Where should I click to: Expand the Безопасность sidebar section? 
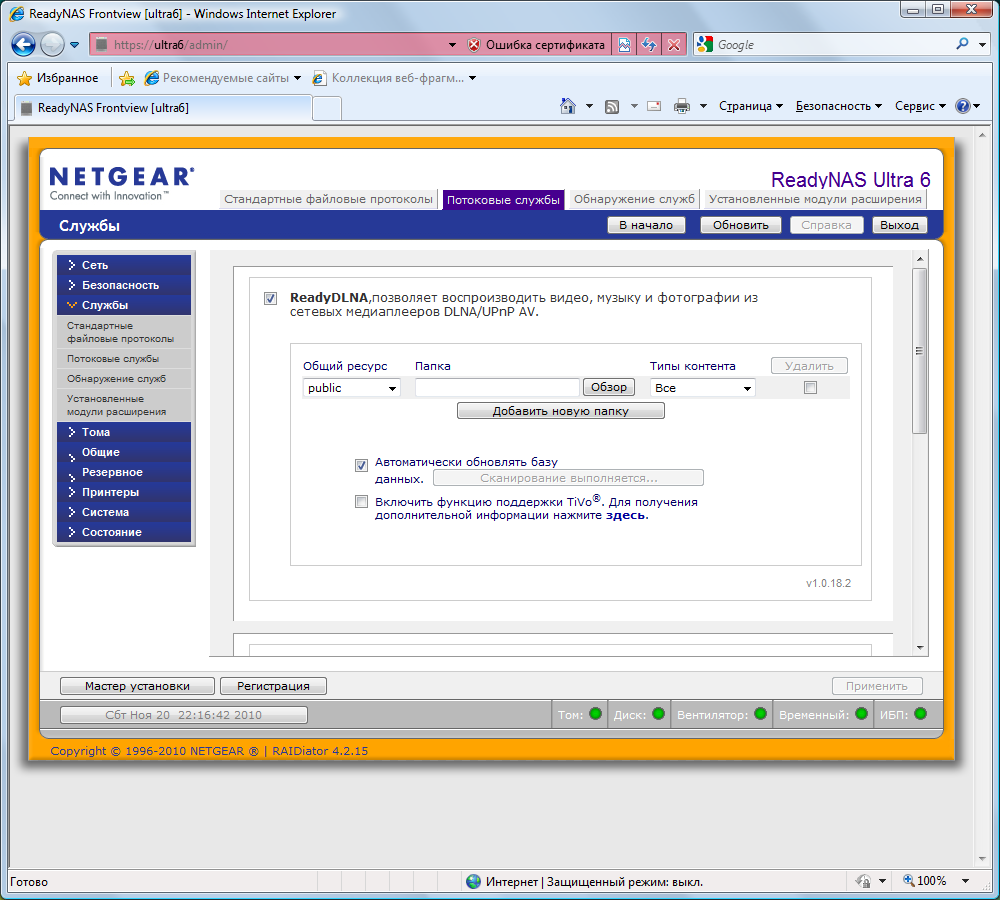pos(124,285)
